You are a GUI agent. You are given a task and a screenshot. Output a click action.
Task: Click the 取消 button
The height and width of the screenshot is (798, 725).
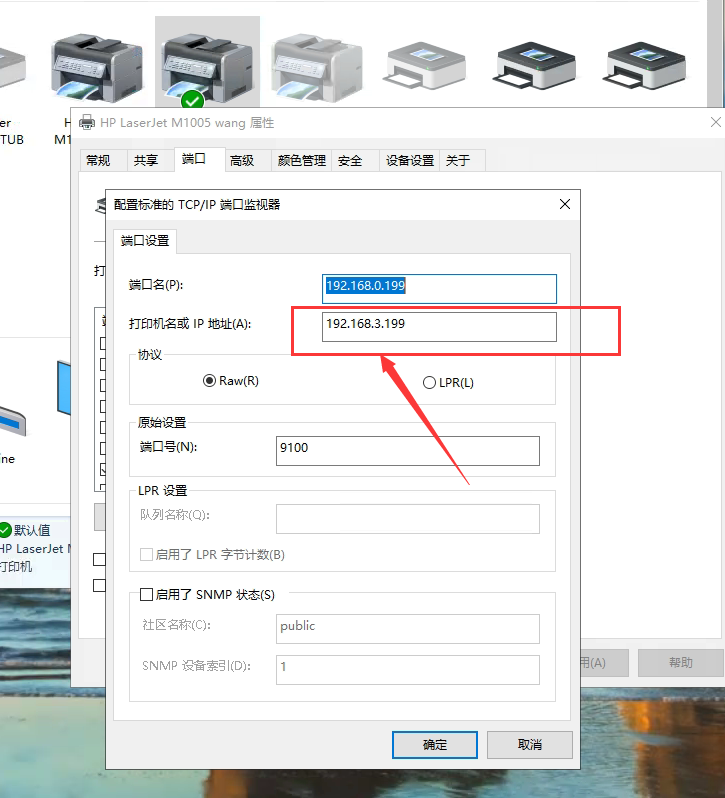click(530, 745)
